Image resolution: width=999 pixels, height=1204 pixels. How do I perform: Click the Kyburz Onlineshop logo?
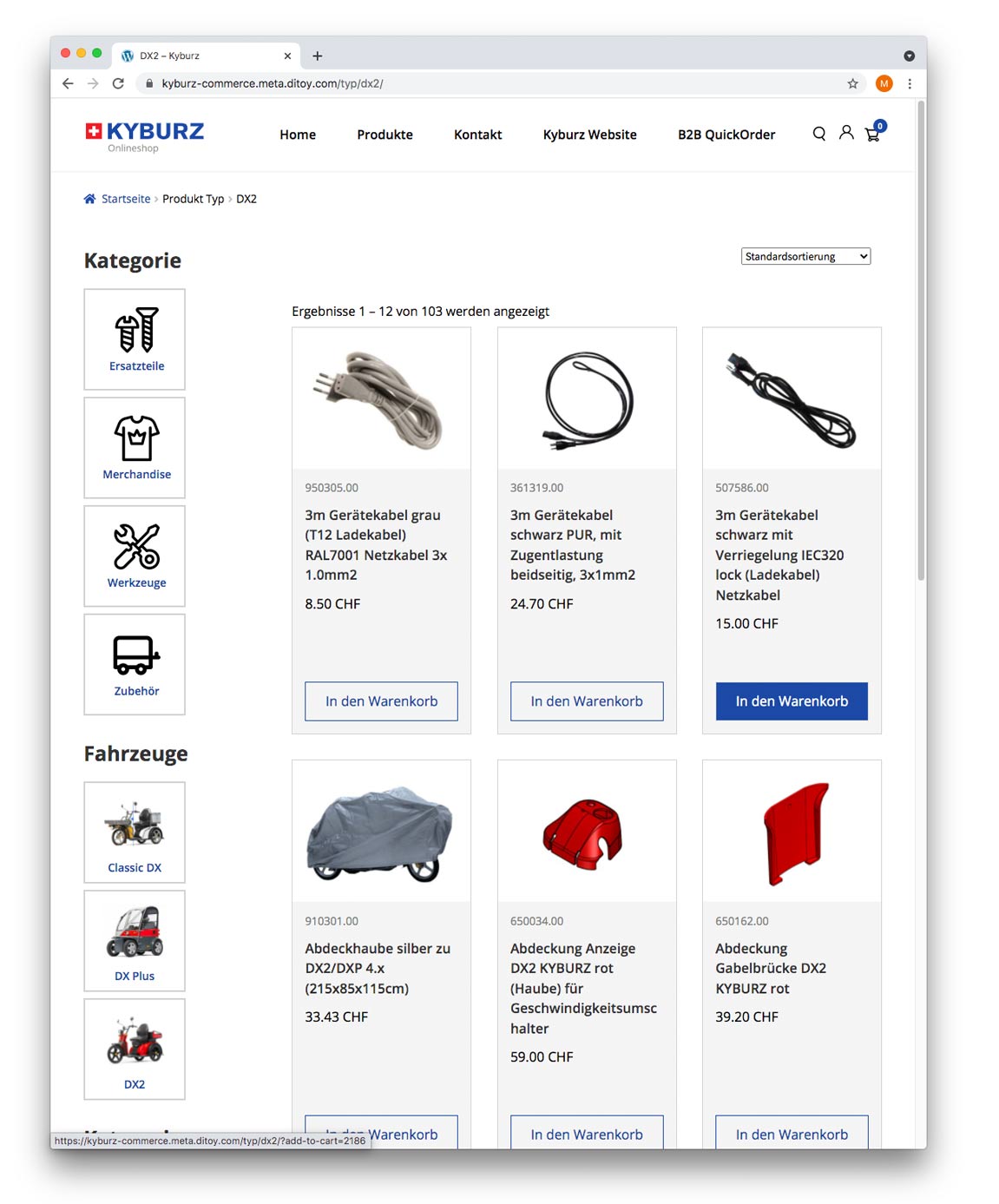144,135
